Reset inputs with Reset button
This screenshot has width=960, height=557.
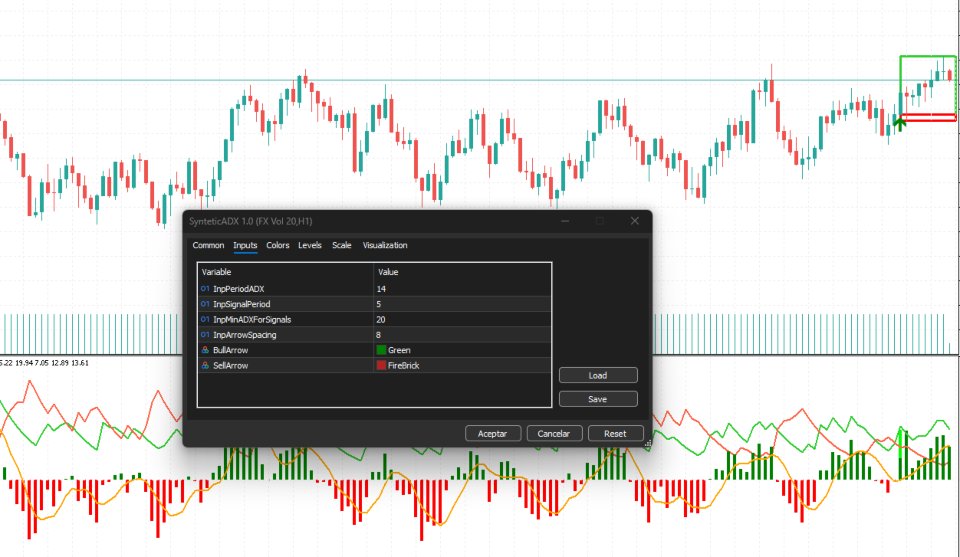tap(615, 433)
